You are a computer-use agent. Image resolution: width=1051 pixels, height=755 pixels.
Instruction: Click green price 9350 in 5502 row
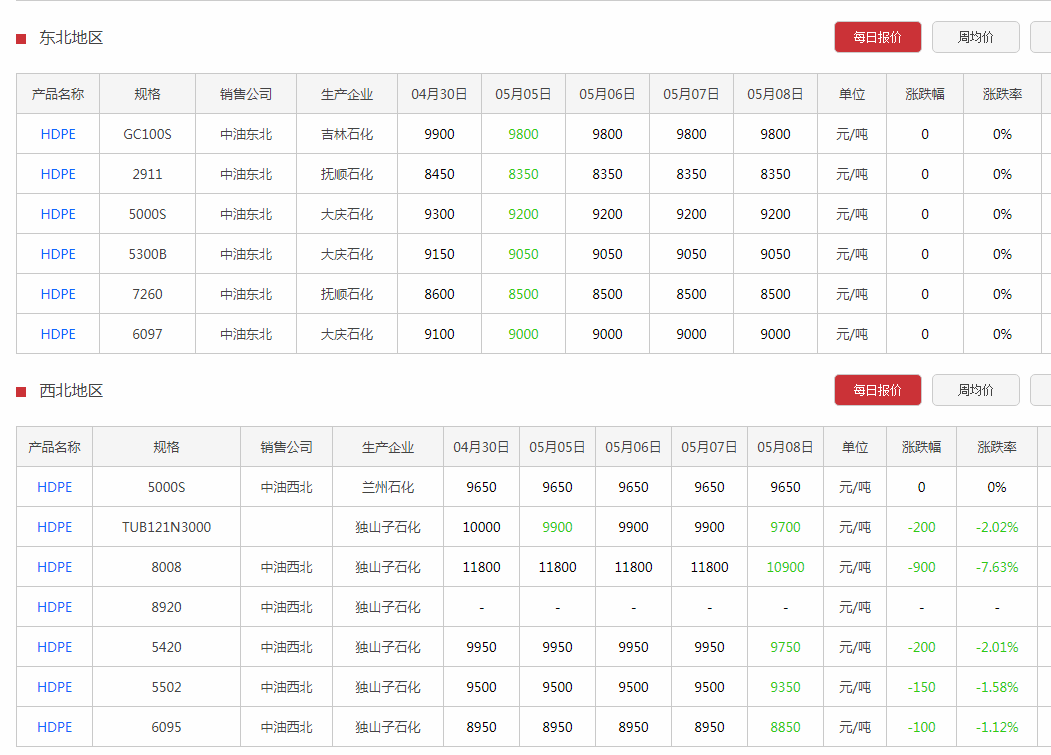click(786, 687)
